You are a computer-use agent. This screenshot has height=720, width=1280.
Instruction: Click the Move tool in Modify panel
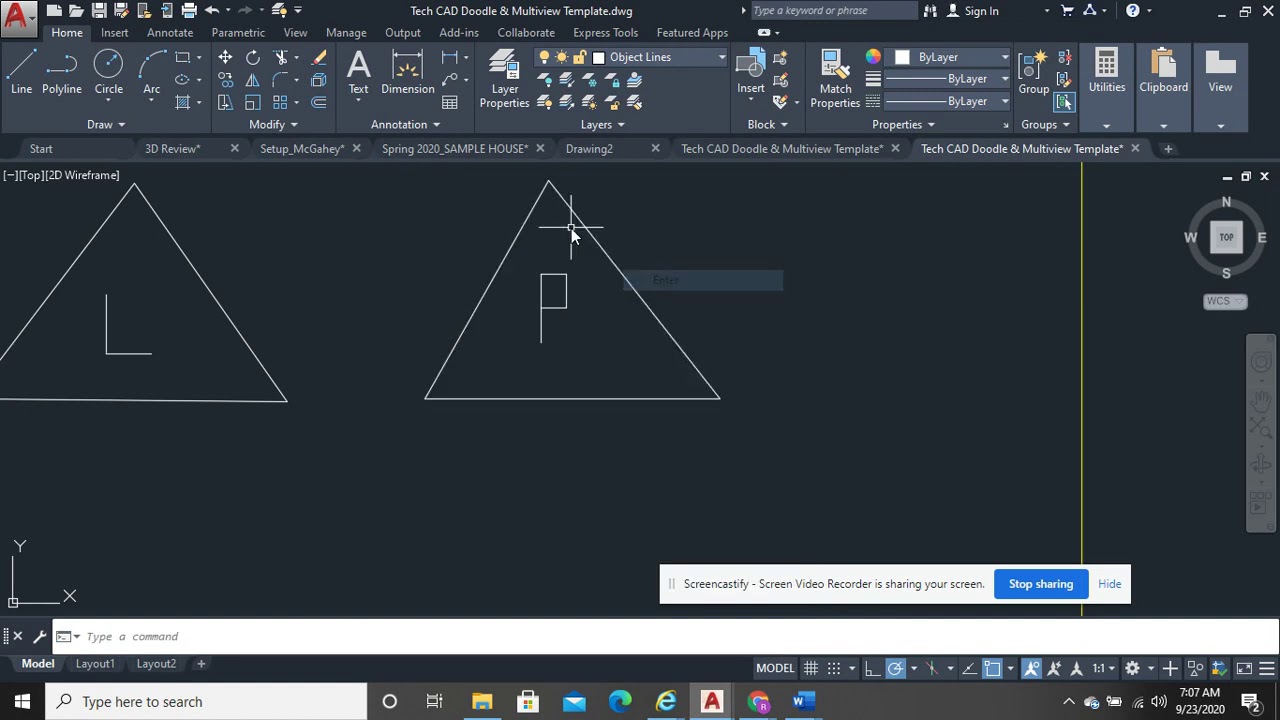(225, 58)
